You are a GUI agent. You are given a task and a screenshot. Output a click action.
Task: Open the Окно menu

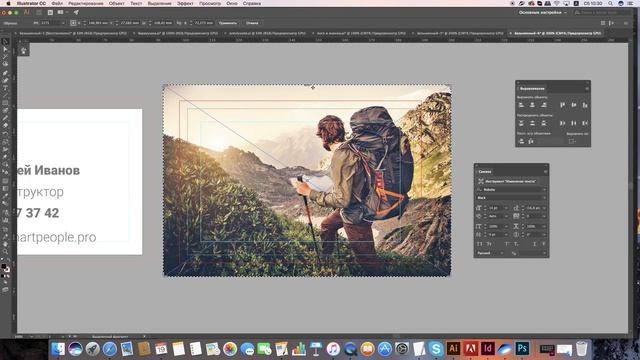pos(232,3)
